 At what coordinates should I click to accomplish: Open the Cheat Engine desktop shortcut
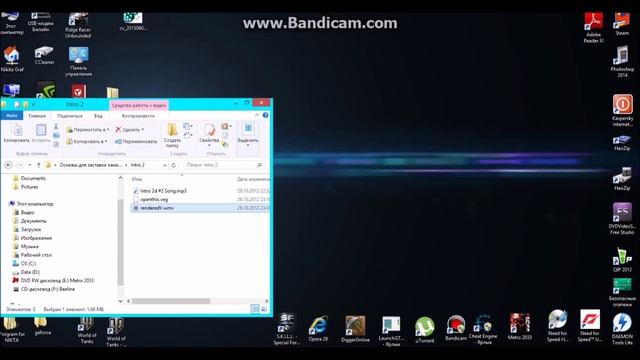point(483,330)
